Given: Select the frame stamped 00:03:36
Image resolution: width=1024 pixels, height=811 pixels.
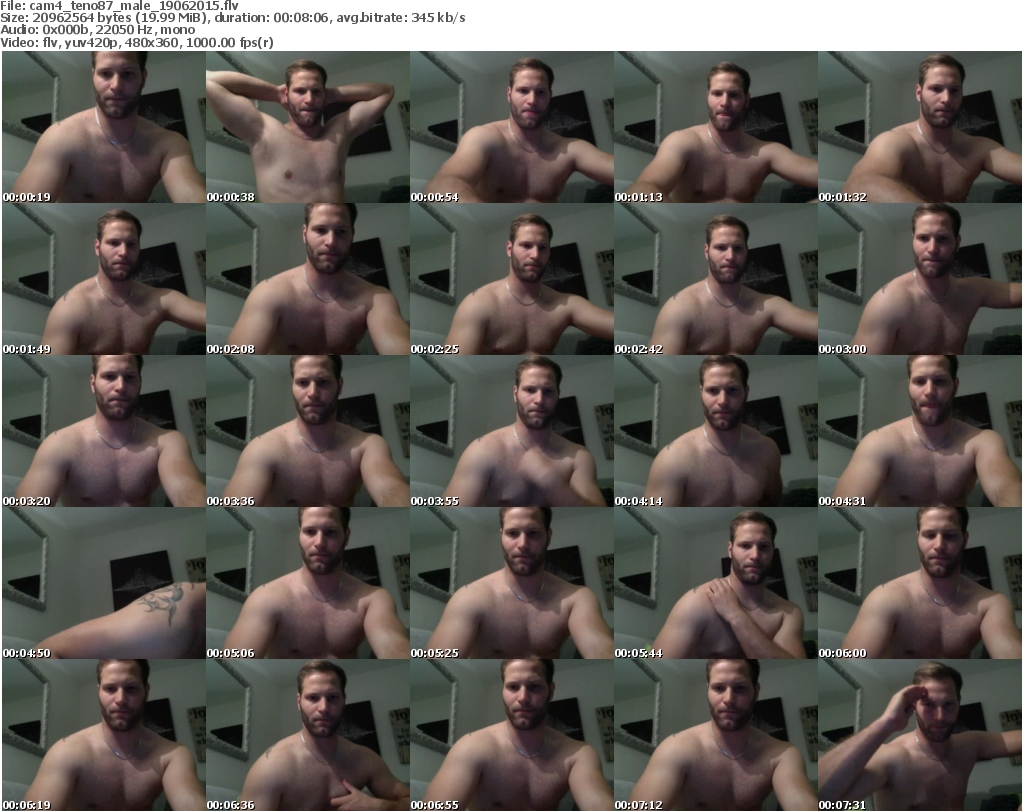Looking at the screenshot, I should [x=308, y=431].
